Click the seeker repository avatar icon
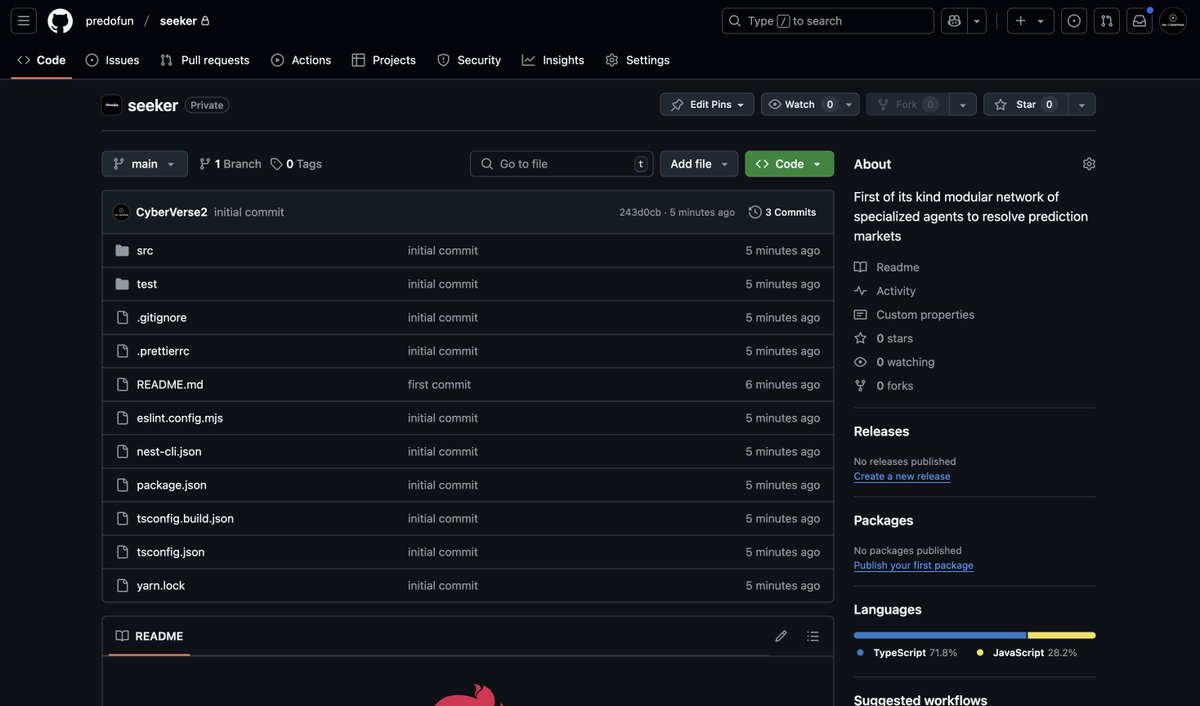1200x706 pixels. [x=112, y=105]
